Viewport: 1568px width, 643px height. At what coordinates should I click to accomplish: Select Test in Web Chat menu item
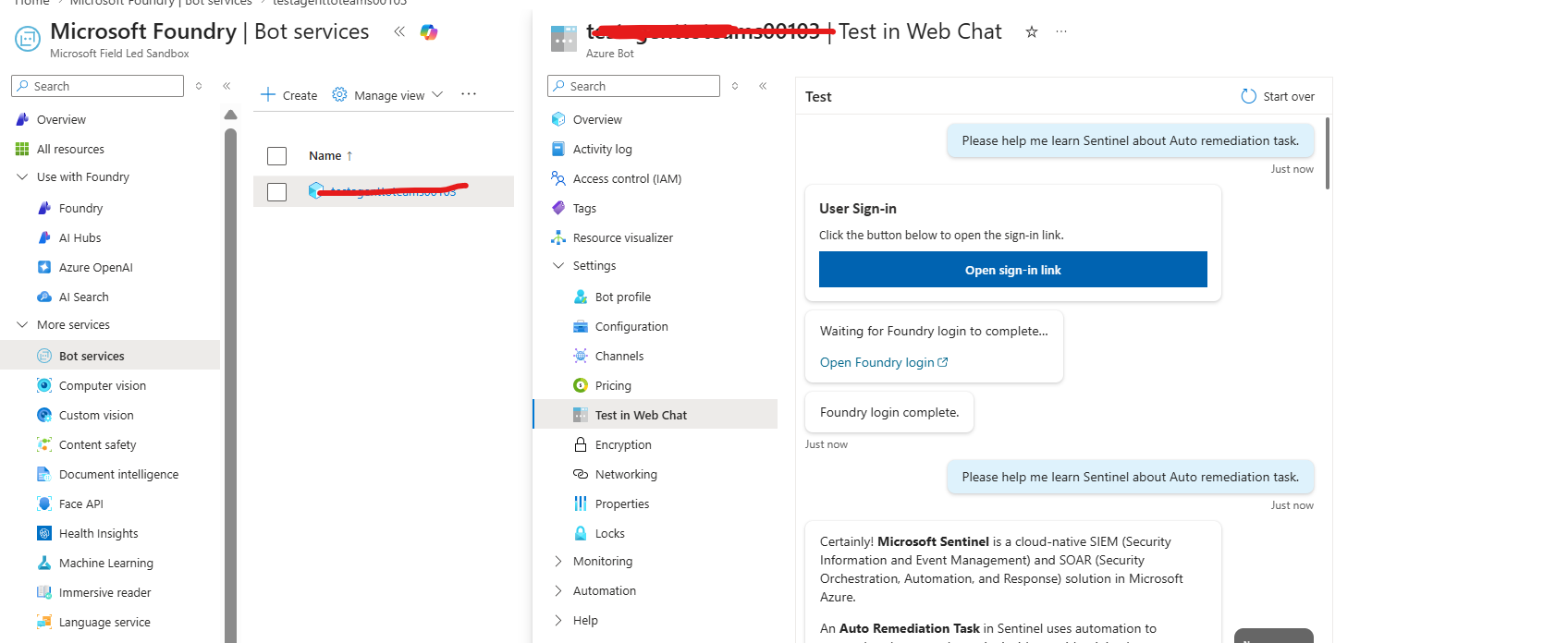point(655,415)
